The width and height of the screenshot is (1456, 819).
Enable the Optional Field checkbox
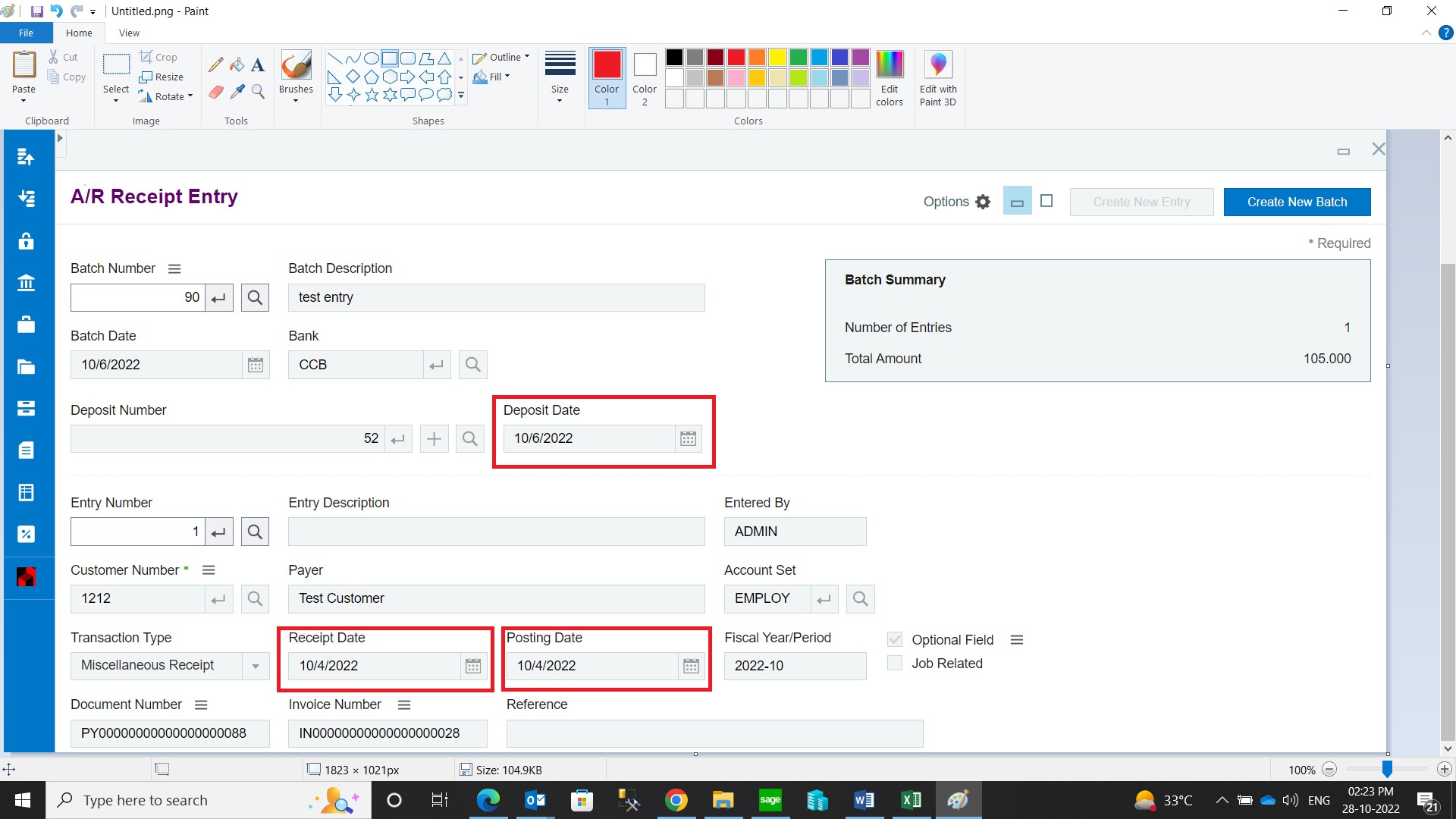click(895, 638)
